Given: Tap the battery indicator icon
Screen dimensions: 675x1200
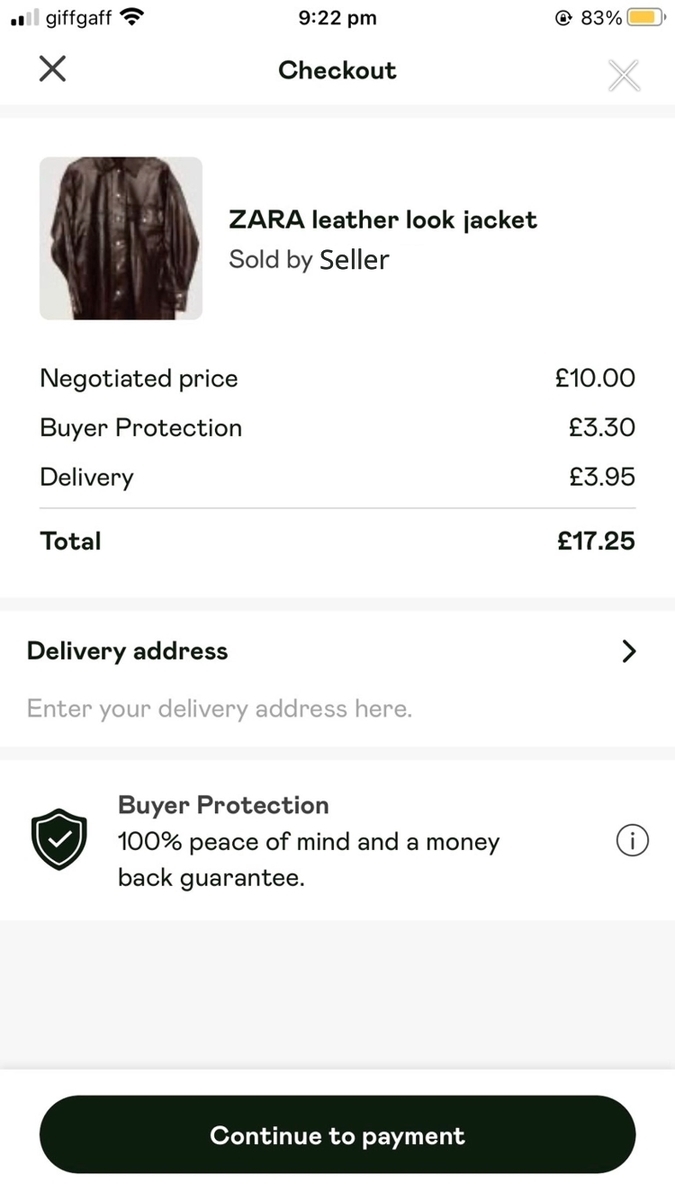Looking at the screenshot, I should [x=643, y=17].
